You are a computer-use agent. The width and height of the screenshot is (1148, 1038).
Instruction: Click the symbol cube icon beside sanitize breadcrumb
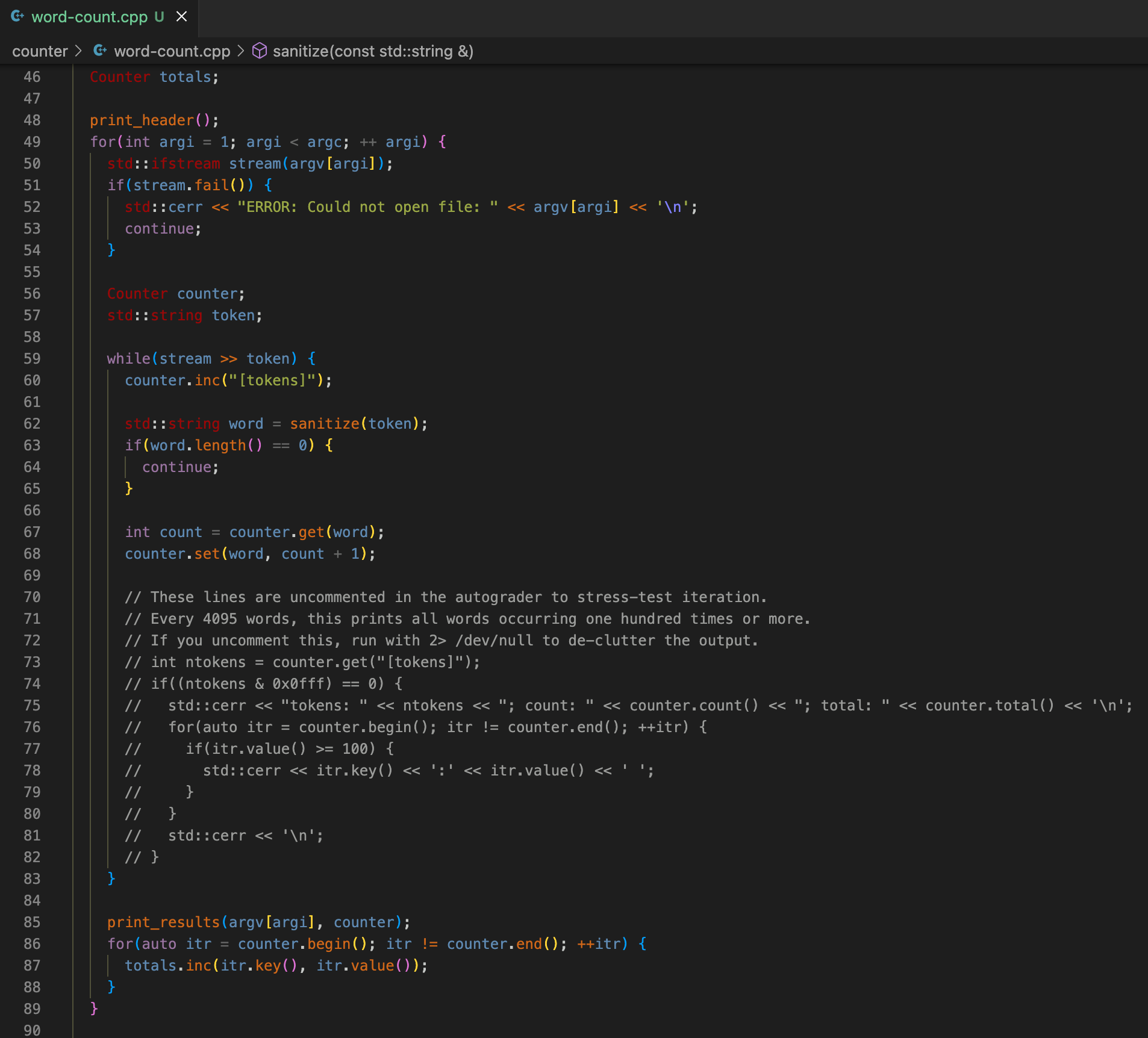click(x=260, y=51)
